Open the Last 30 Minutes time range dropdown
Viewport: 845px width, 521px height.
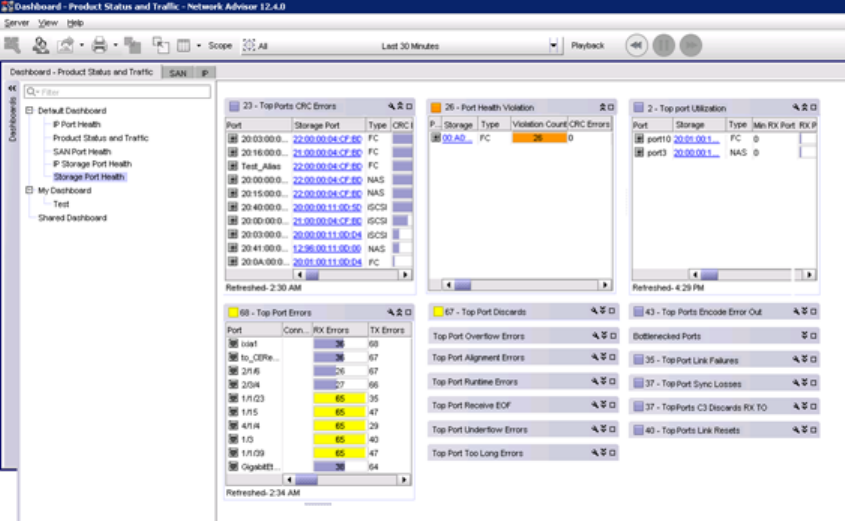pyautogui.click(x=554, y=46)
